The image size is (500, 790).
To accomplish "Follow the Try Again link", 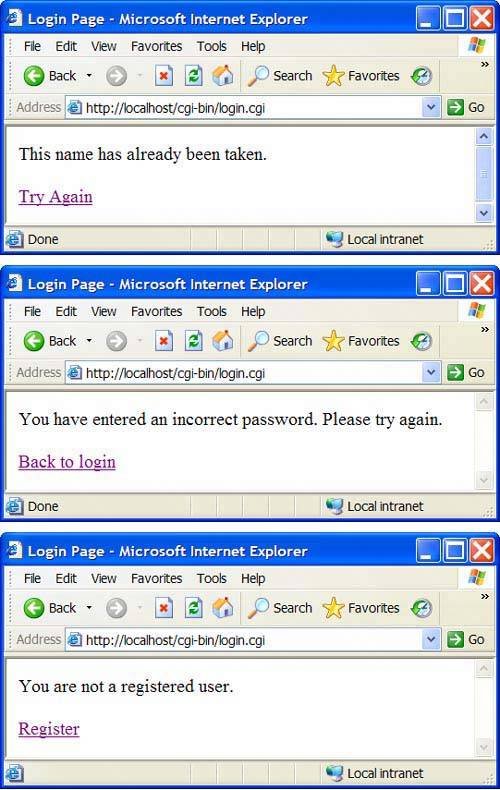I will [x=55, y=196].
